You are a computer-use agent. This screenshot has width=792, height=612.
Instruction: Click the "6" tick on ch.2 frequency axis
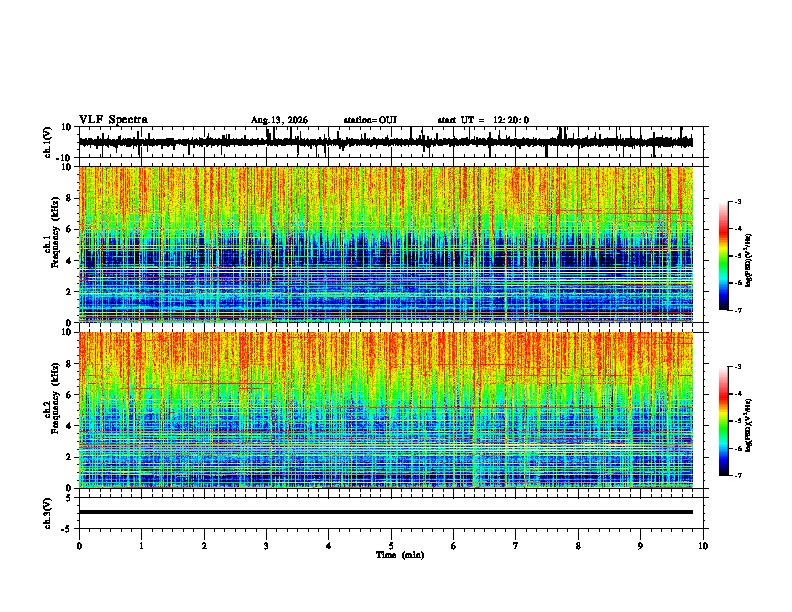[x=70, y=394]
